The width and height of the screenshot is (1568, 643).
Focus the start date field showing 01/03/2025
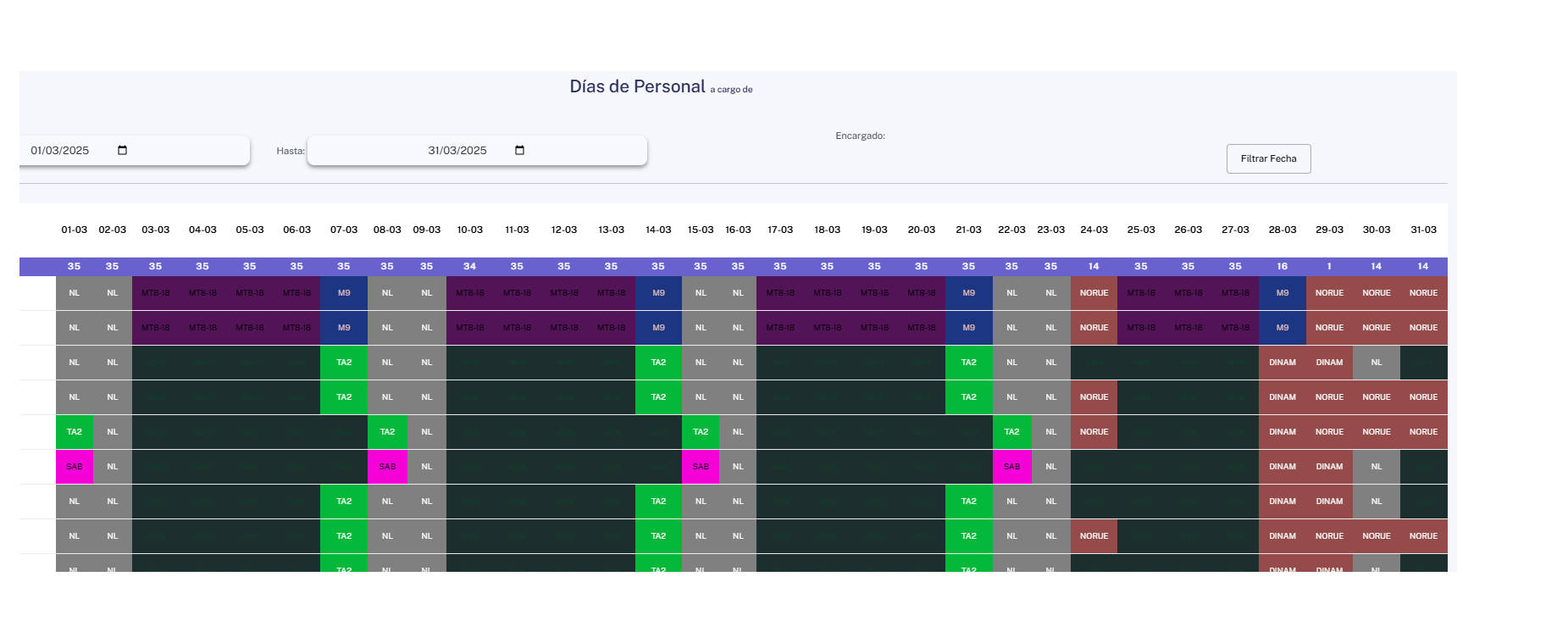(135, 151)
